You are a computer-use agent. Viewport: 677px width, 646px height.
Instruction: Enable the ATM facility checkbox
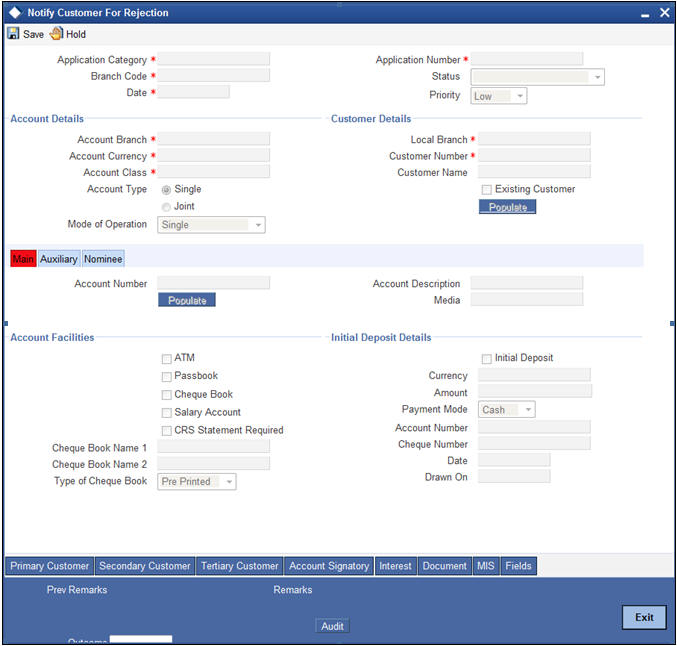click(x=167, y=358)
